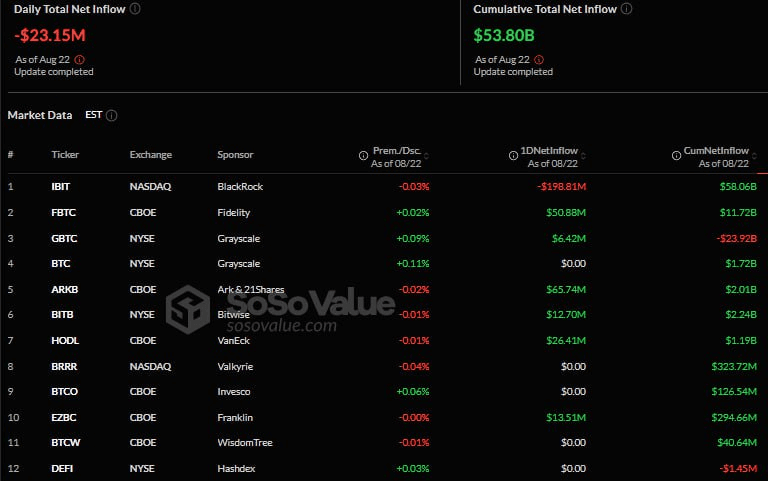Click the $26.41M net inflow value
This screenshot has width=768, height=481.
click(x=566, y=340)
